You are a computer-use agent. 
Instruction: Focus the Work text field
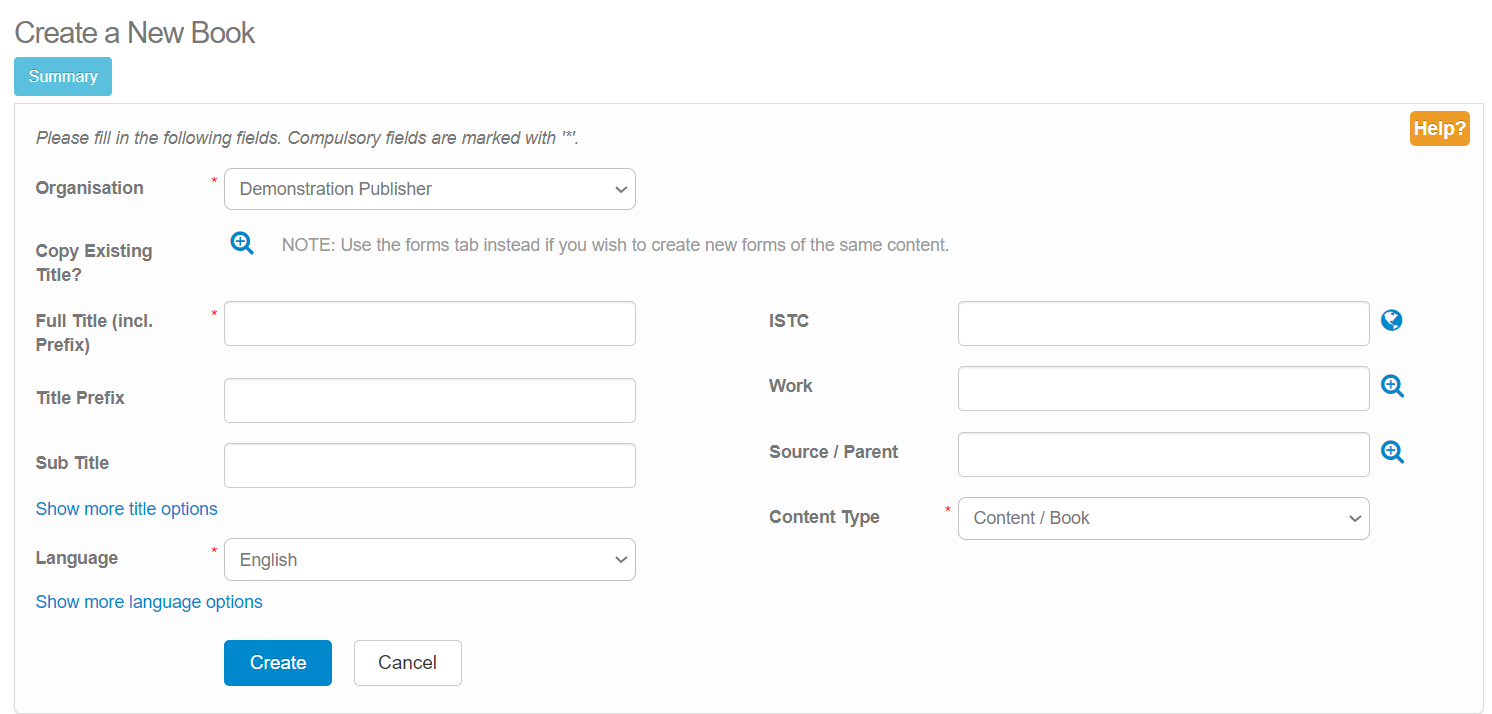[1163, 388]
